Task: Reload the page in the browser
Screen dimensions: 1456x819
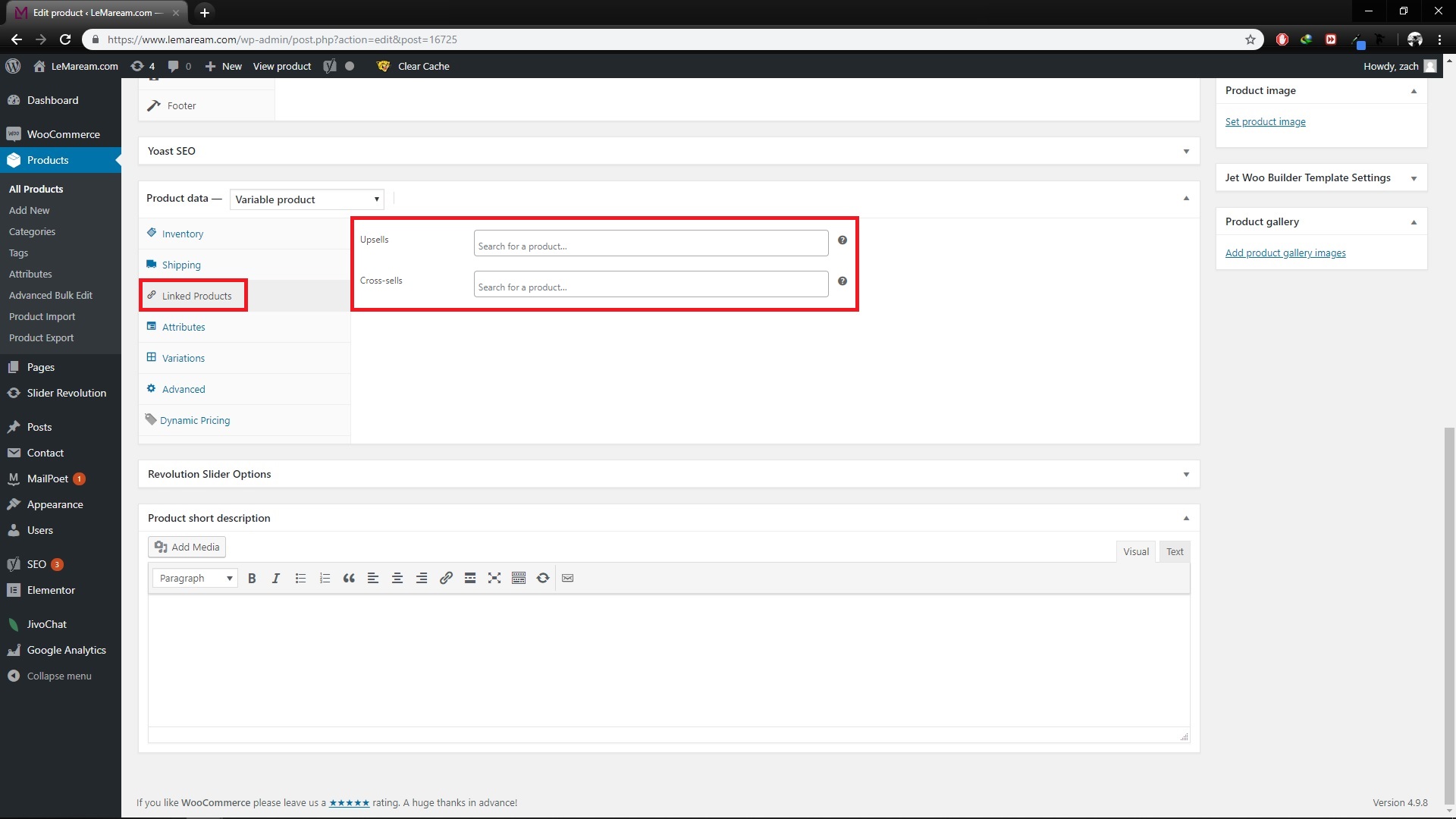Action: tap(65, 39)
